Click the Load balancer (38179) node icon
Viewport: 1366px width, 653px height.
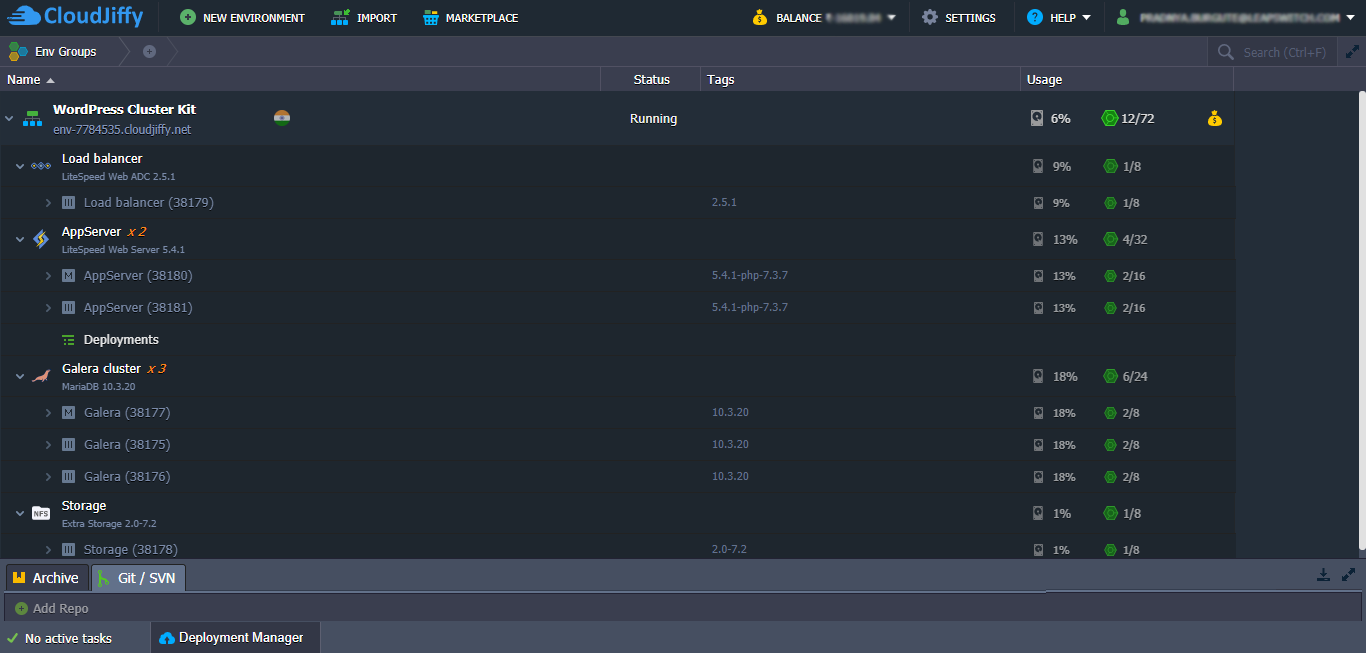coord(68,202)
